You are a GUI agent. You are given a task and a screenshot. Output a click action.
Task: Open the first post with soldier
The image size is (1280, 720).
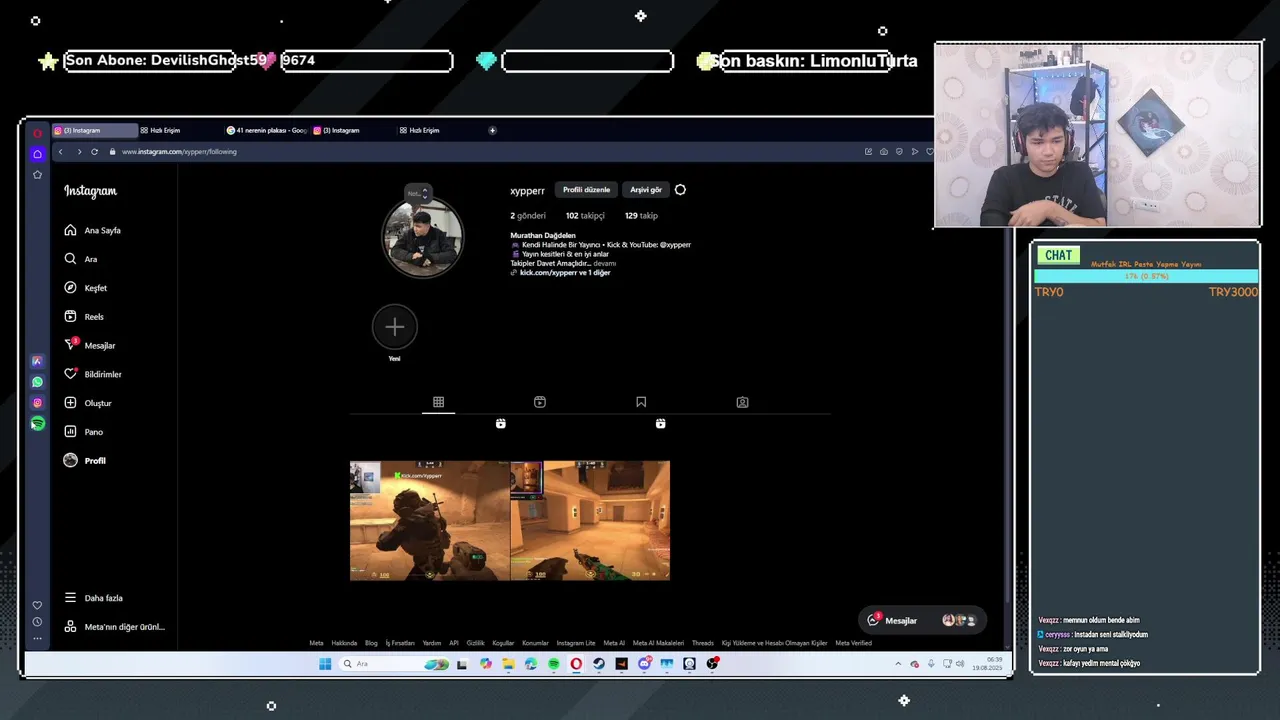429,520
